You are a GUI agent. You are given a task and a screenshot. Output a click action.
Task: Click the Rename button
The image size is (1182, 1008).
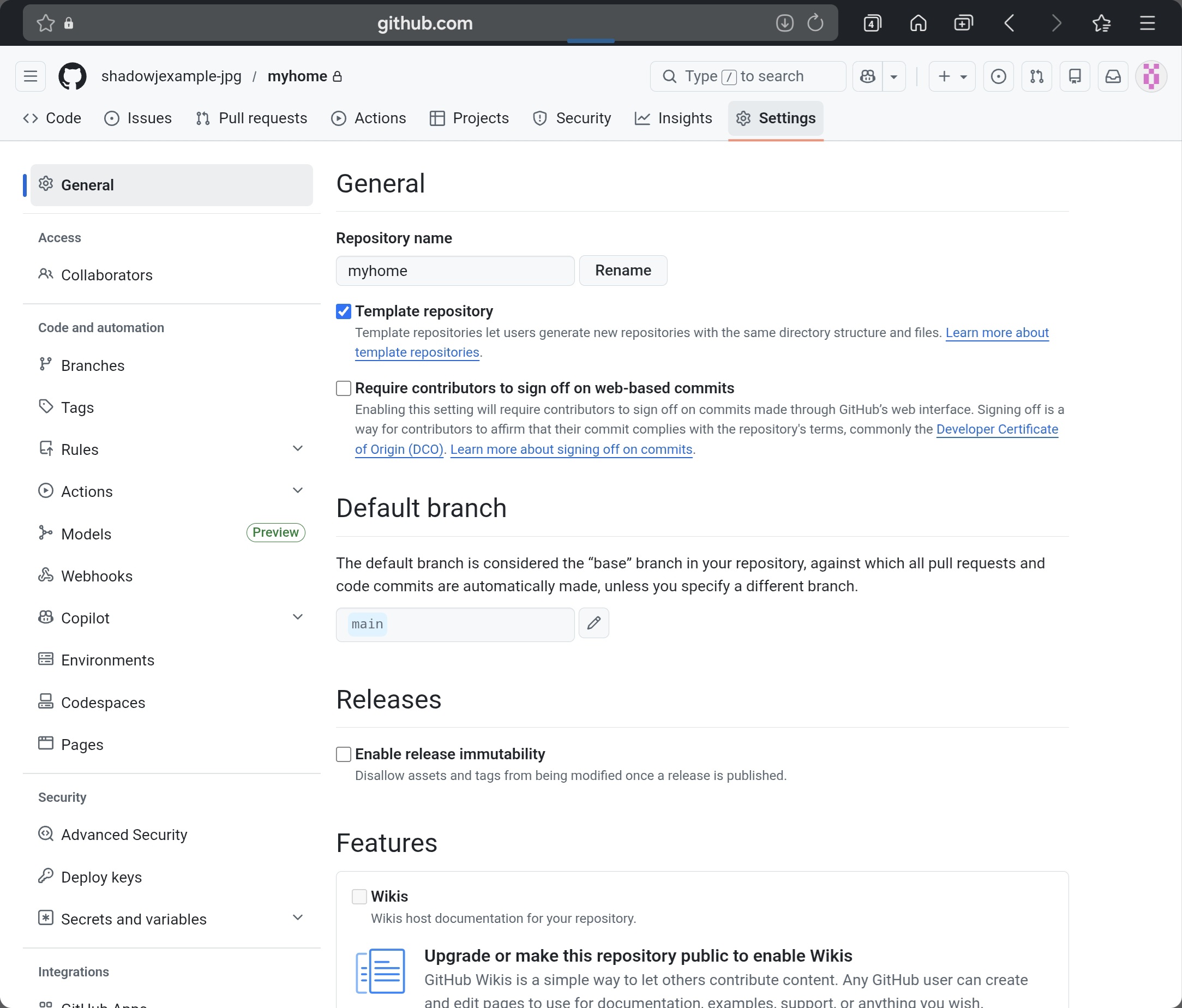(623, 271)
